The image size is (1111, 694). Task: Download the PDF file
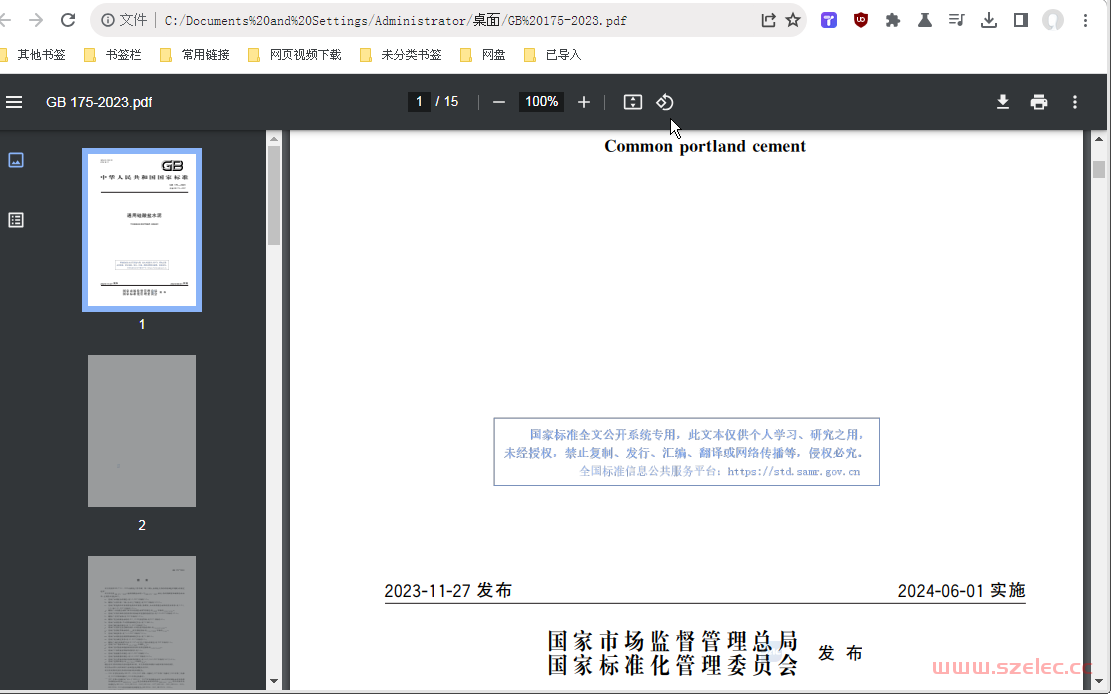coord(1003,102)
